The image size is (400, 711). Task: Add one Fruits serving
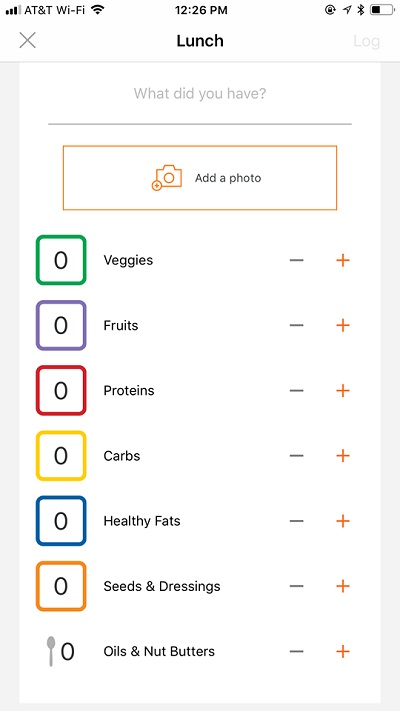343,325
